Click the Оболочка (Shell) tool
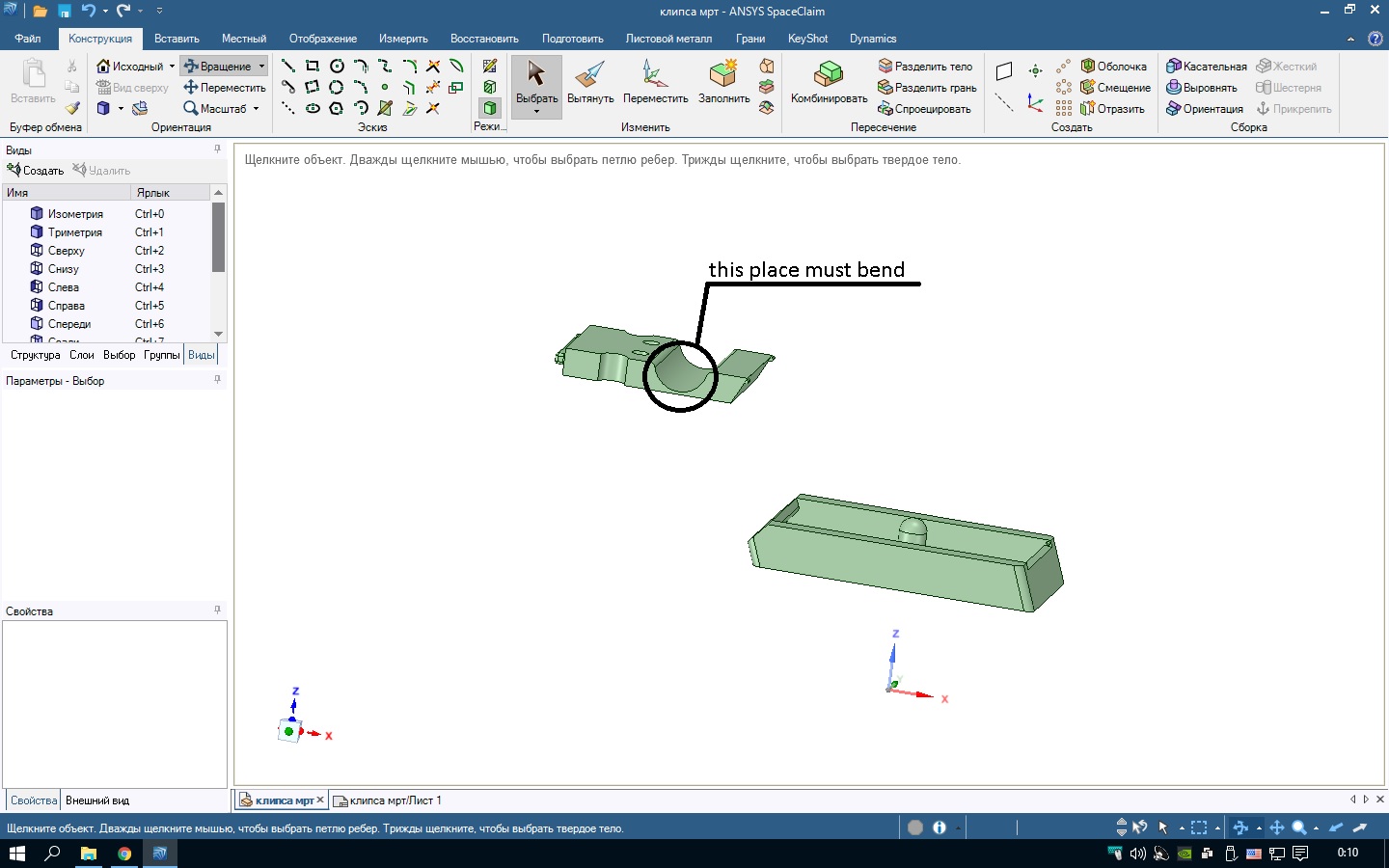Image resolution: width=1389 pixels, height=868 pixels. coord(1114,67)
